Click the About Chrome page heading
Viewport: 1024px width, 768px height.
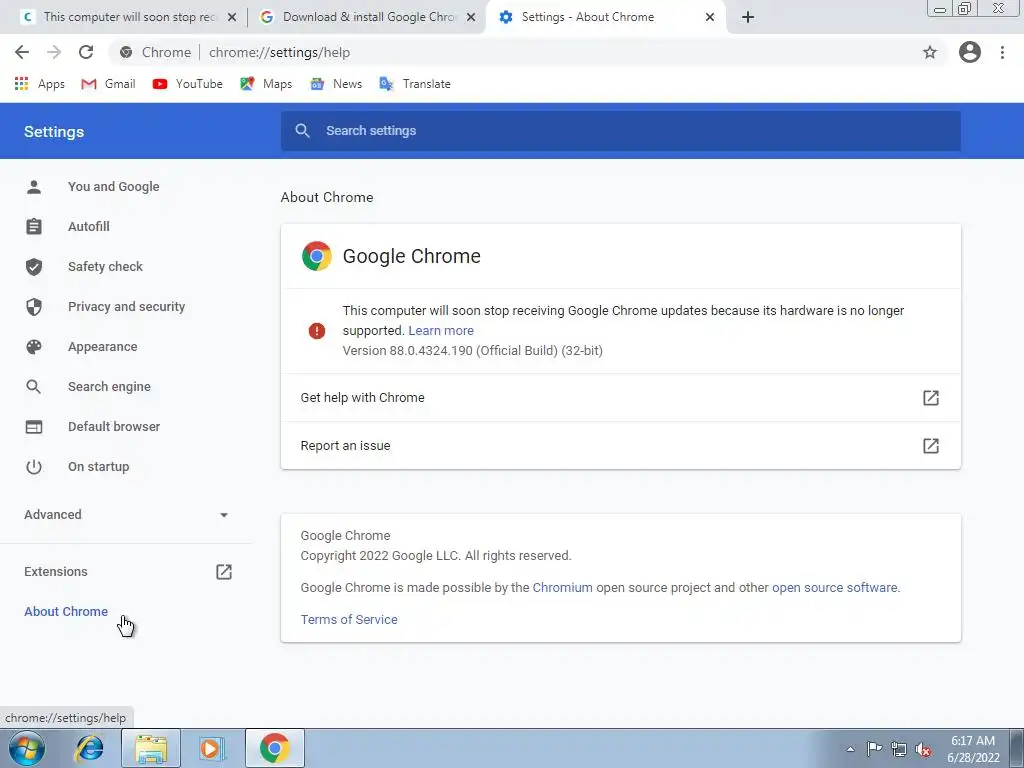coord(327,197)
